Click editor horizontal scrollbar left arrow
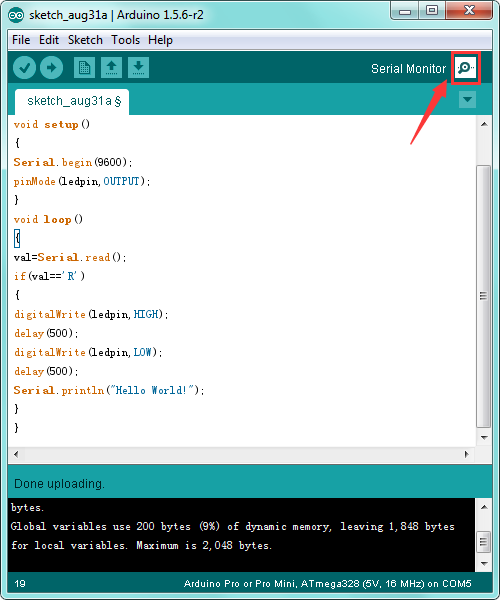 [x=16, y=454]
